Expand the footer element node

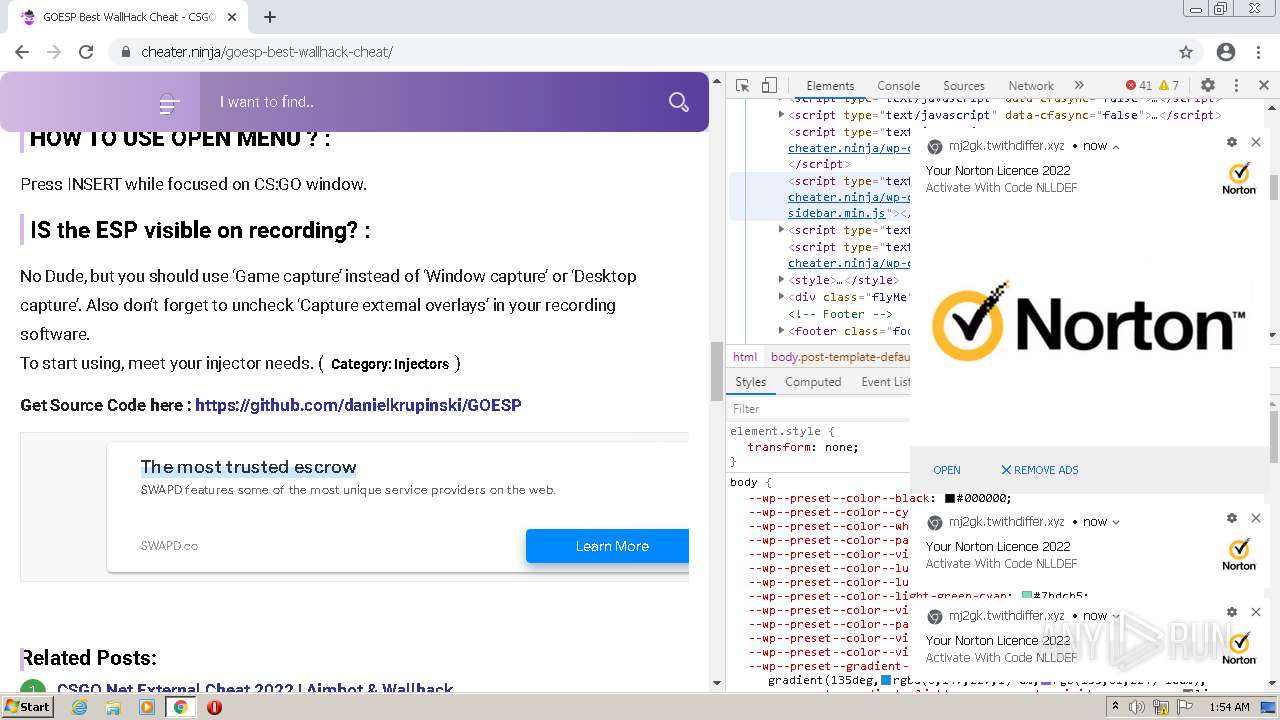pos(781,331)
